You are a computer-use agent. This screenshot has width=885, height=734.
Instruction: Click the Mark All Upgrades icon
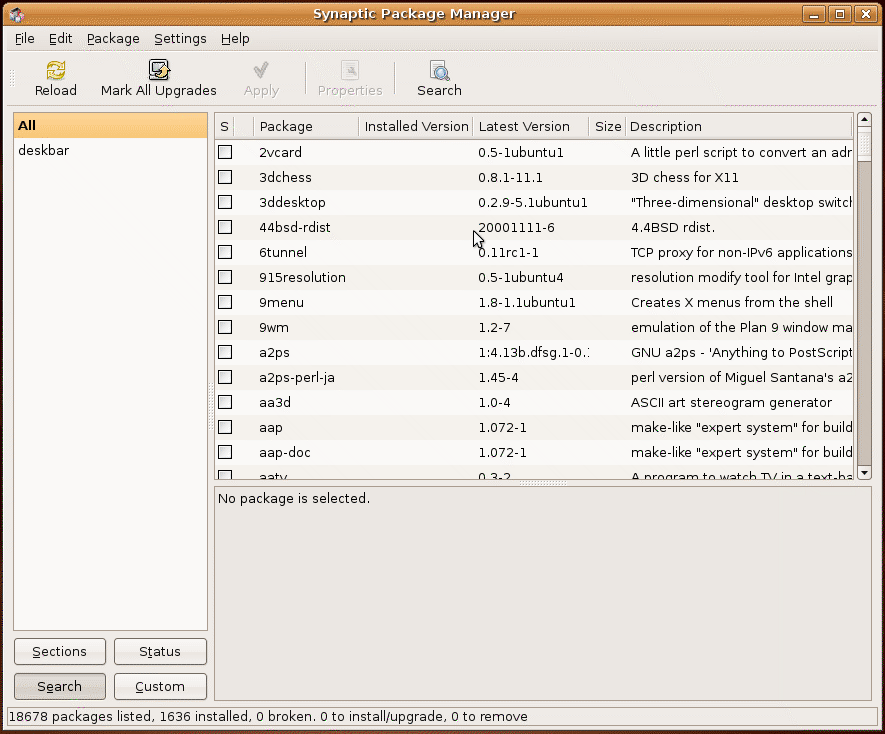click(x=159, y=70)
